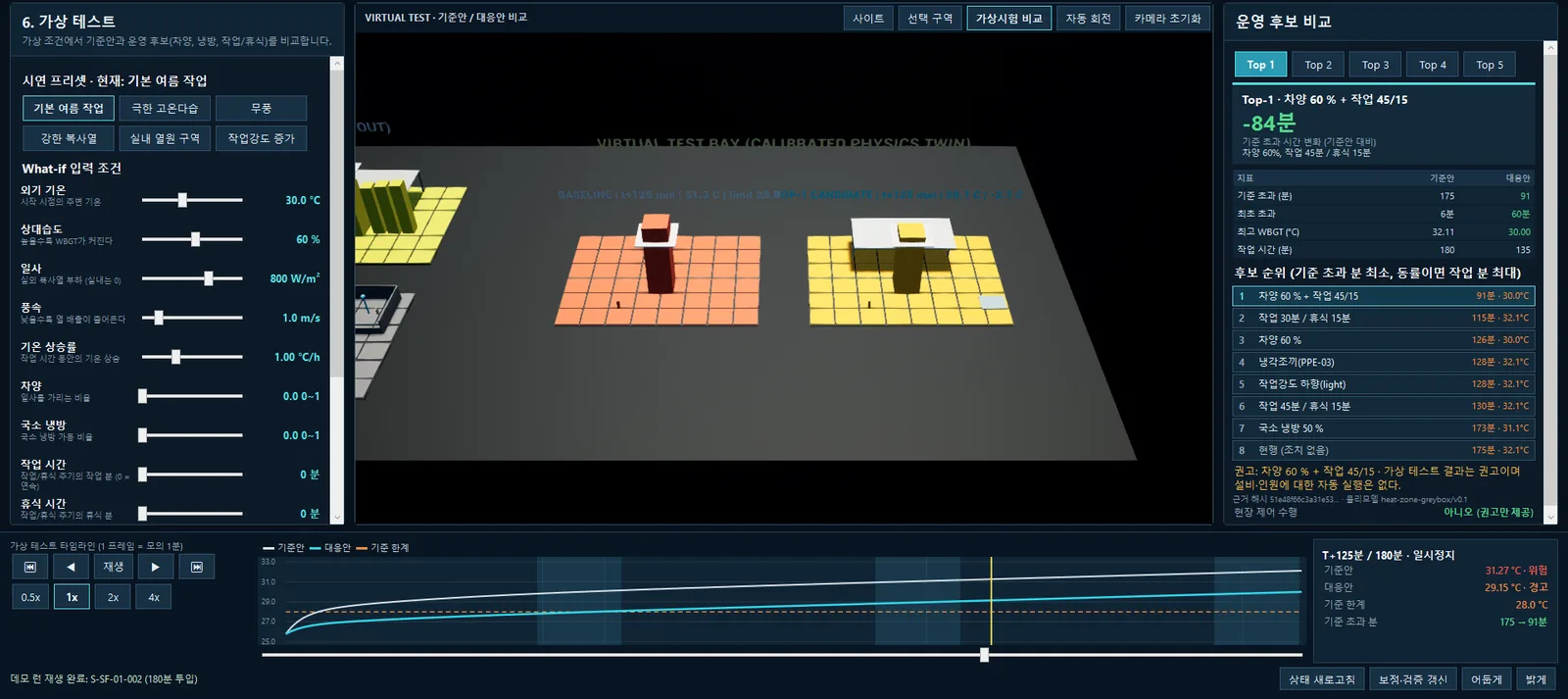This screenshot has width=1568, height=699.
Task: Click the 카메라 초기화 camera reset button
Action: (1167, 19)
